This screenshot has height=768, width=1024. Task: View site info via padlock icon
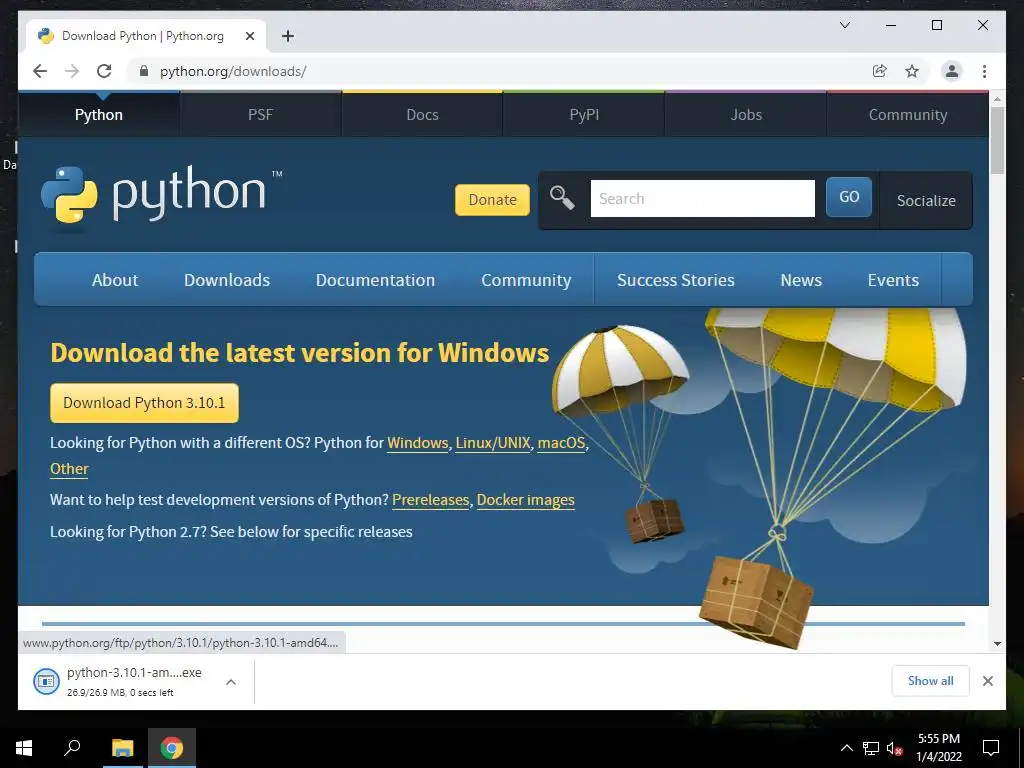[144, 71]
